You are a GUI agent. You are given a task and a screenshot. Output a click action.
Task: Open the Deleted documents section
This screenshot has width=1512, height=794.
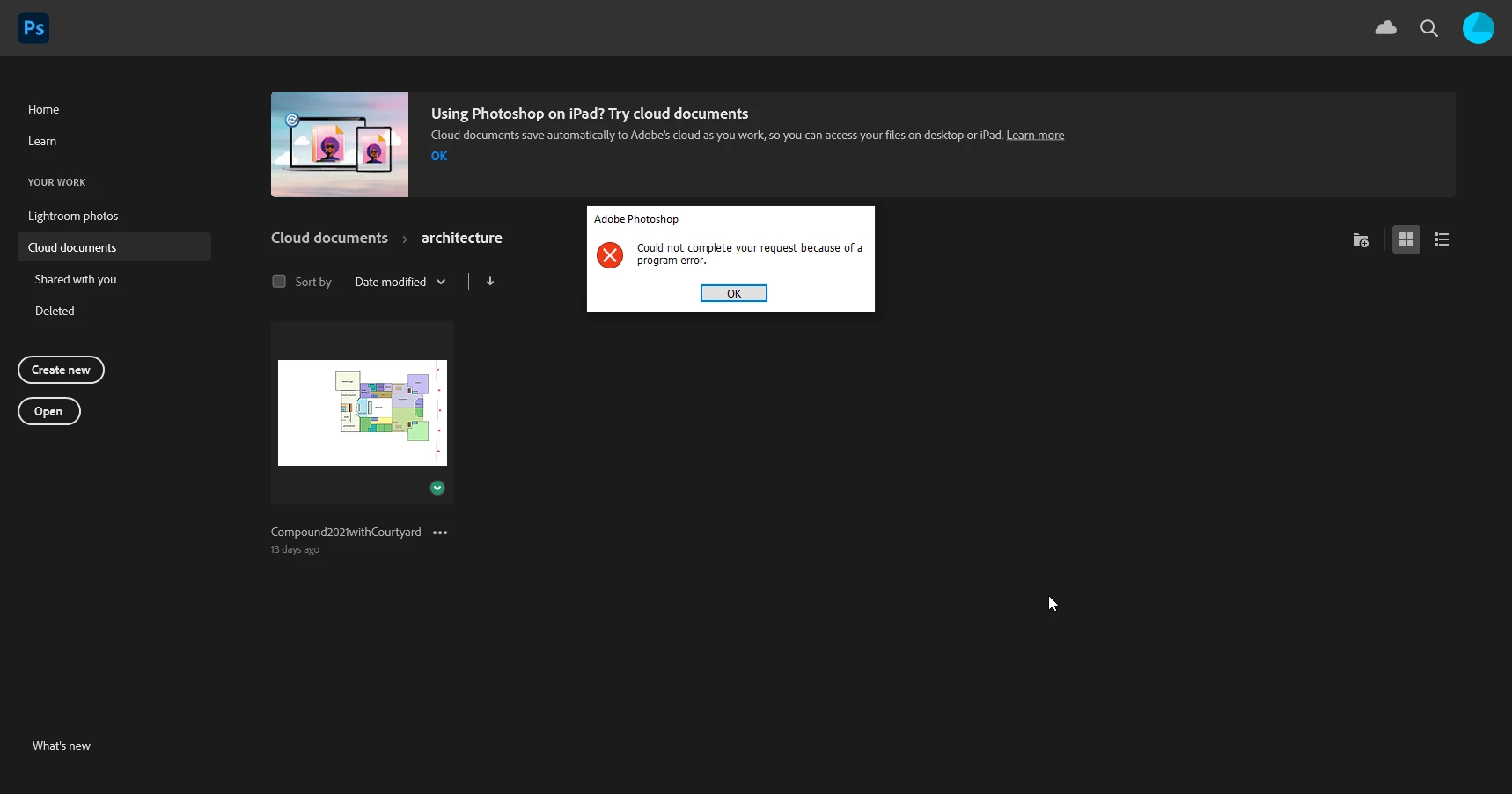[55, 311]
